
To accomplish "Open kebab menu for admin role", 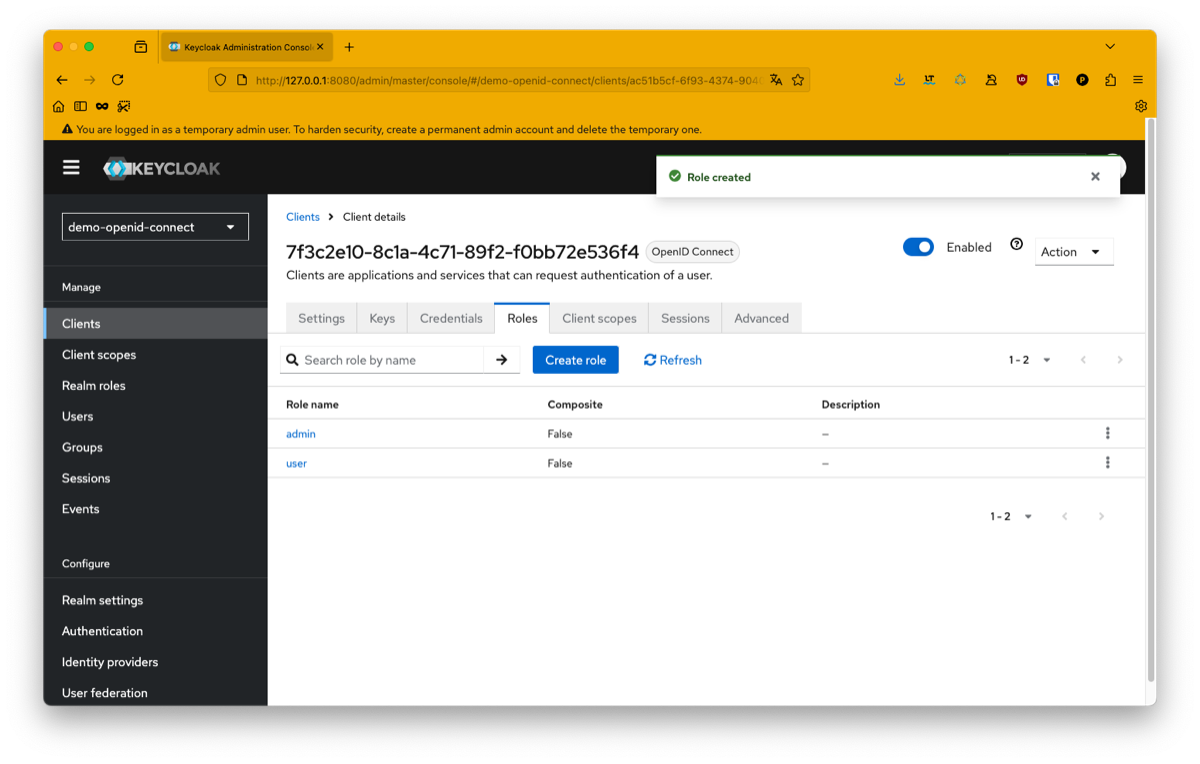I will (x=1107, y=433).
